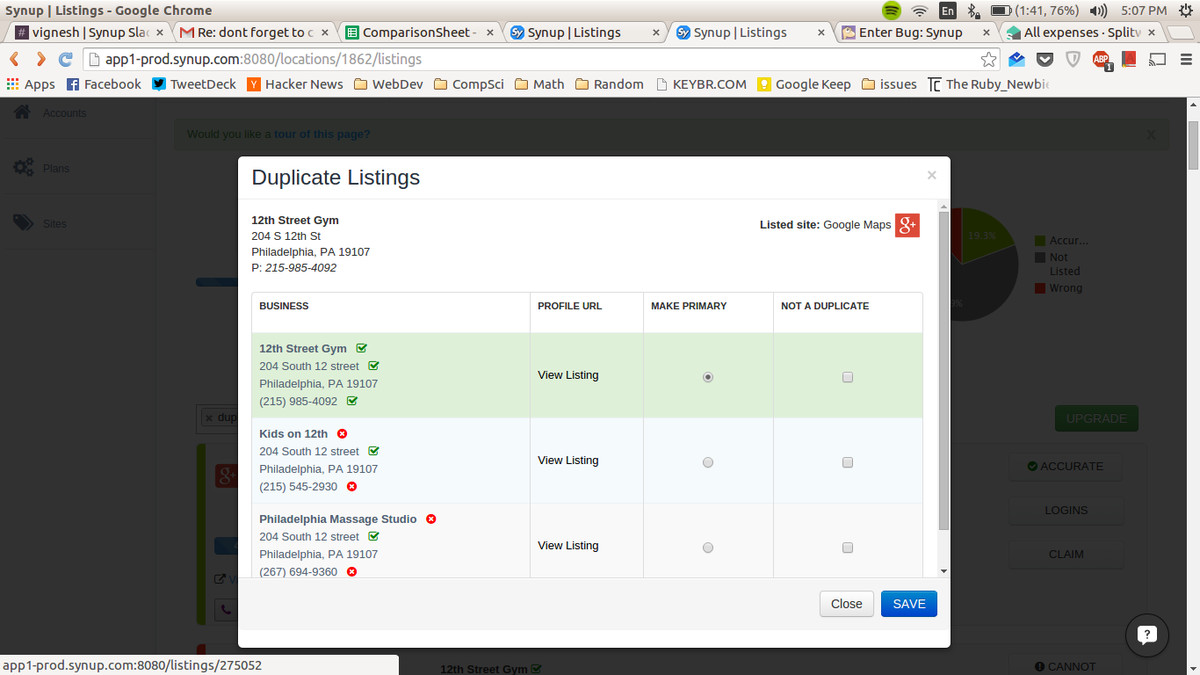Click the AdBlock Plus extension icon
1200x675 pixels.
(x=1101, y=60)
